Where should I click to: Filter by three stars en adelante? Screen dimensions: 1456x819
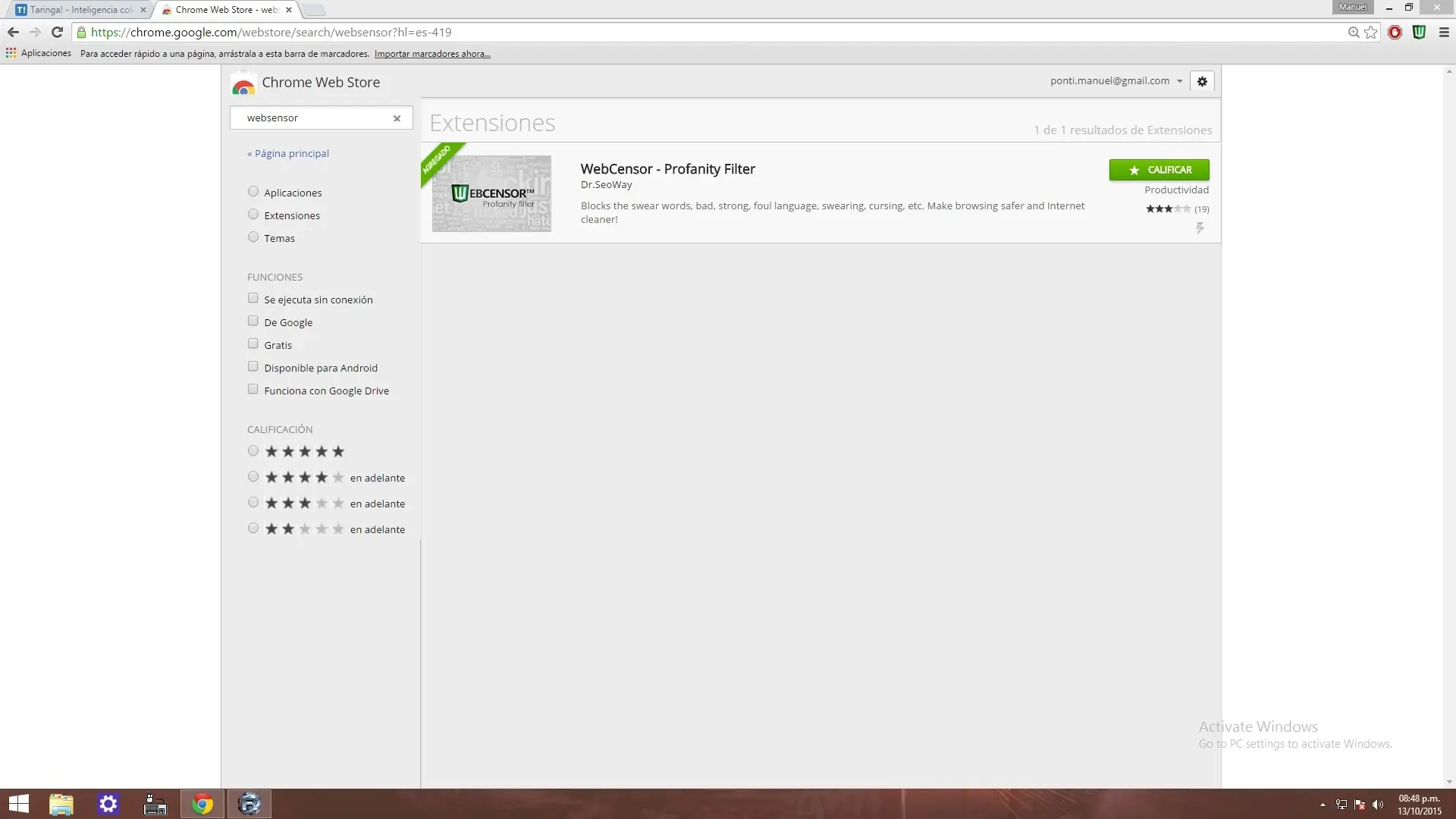click(253, 502)
